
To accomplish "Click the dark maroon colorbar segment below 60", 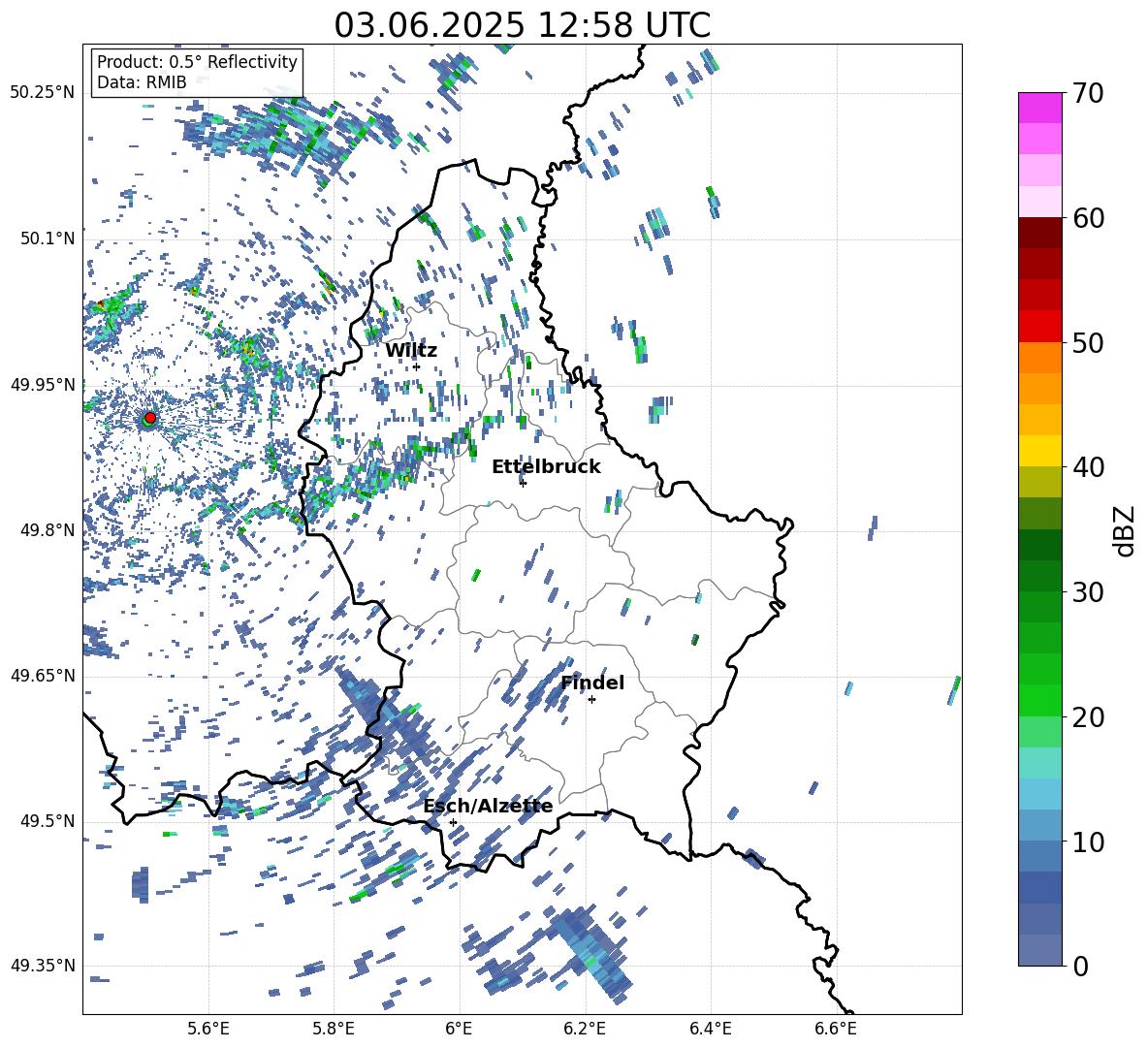I will tap(1040, 233).
